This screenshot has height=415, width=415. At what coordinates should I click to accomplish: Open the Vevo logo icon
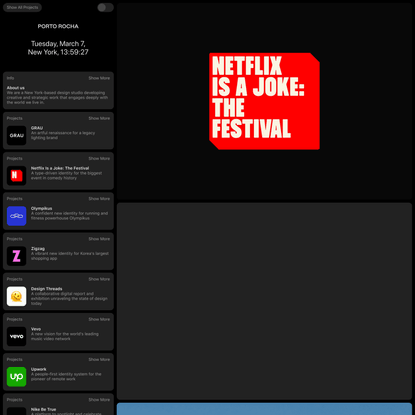click(16, 336)
